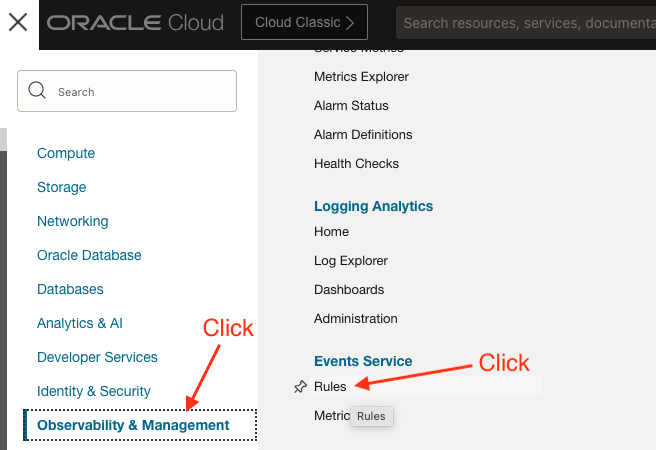Type in the menu Search field

[140, 92]
